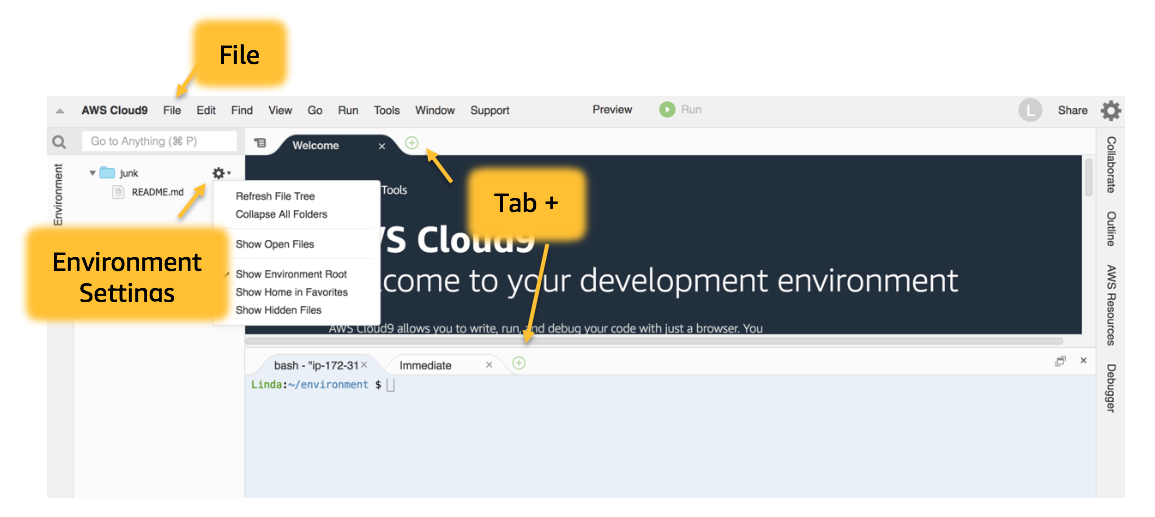This screenshot has width=1155, height=517.
Task: Maximize the console pane
Action: tap(1061, 361)
